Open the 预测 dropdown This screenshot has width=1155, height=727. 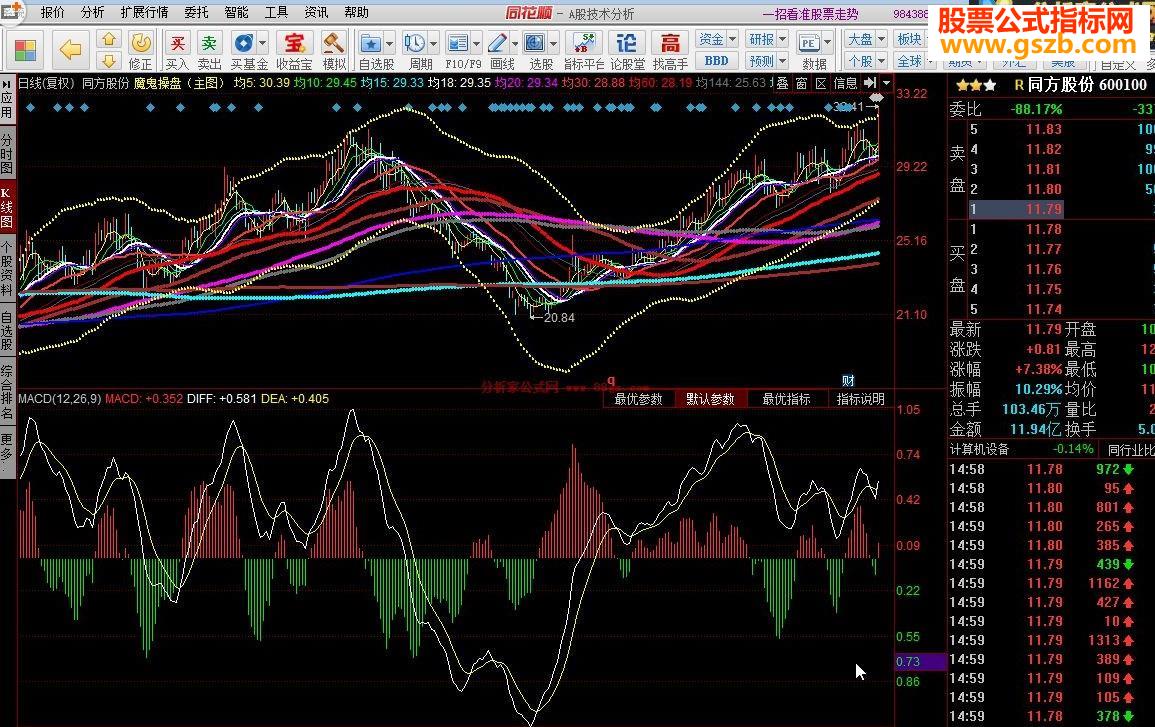pyautogui.click(x=767, y=61)
